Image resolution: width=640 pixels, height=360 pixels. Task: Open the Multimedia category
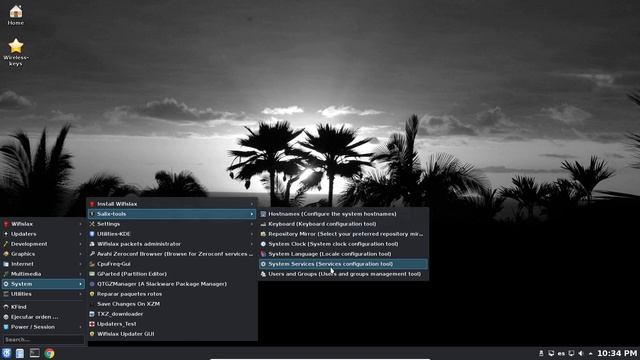click(x=43, y=274)
